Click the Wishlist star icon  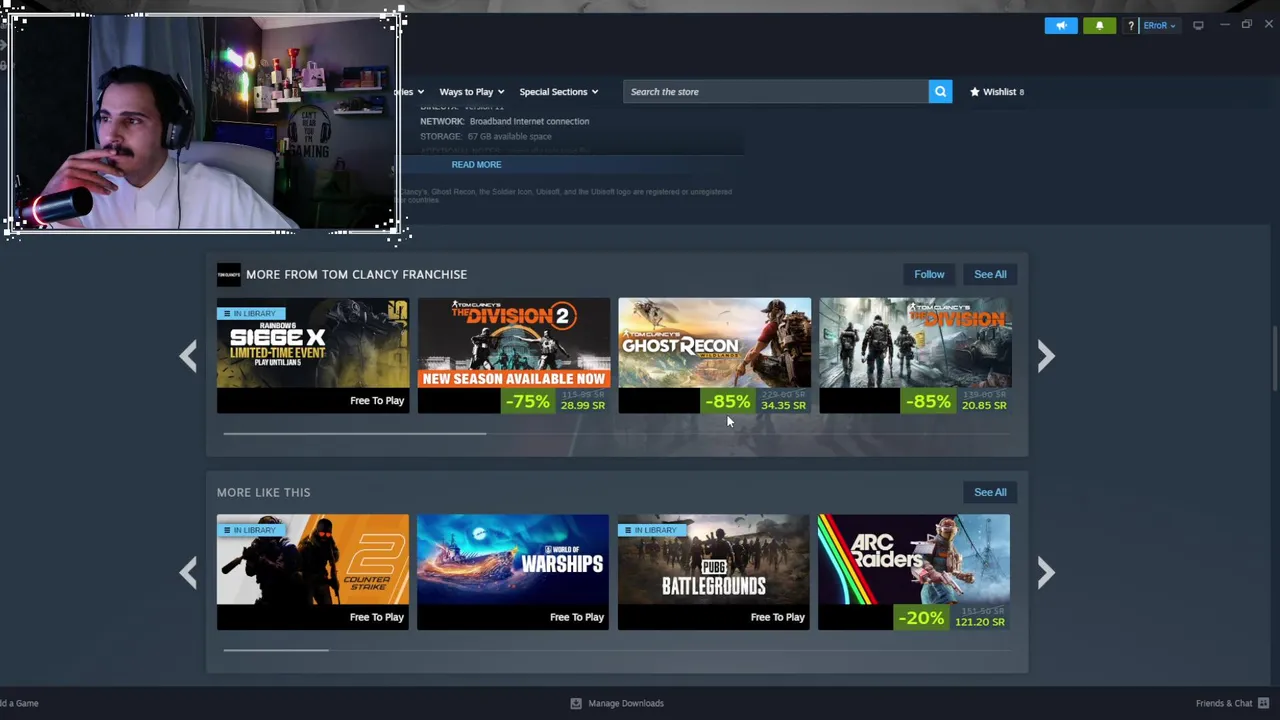[x=974, y=92]
